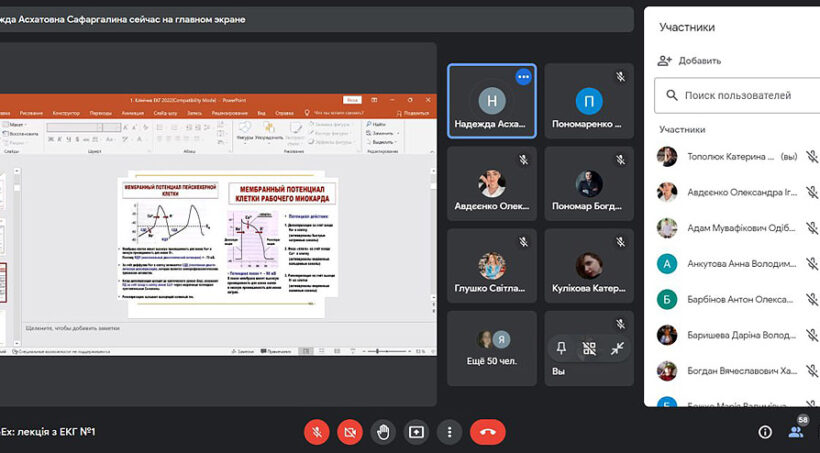820x453 pixels.
Task: Open Переходы tab in PowerPoint ribbon
Action: [x=100, y=113]
